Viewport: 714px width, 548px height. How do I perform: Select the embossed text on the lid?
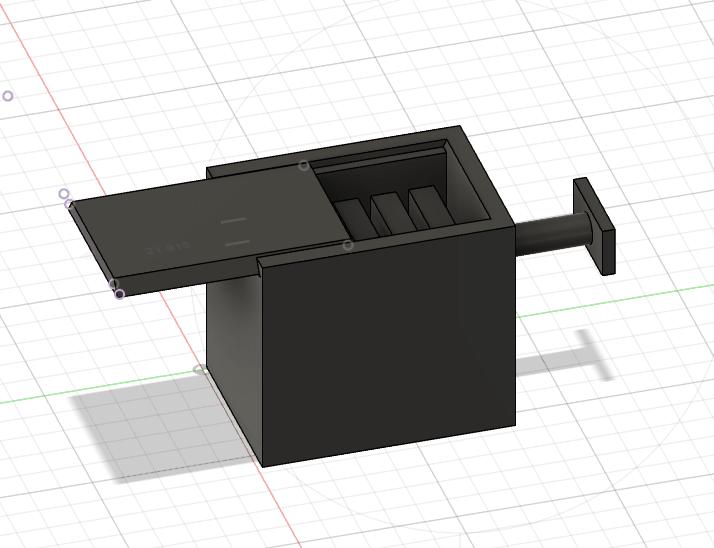click(x=168, y=248)
